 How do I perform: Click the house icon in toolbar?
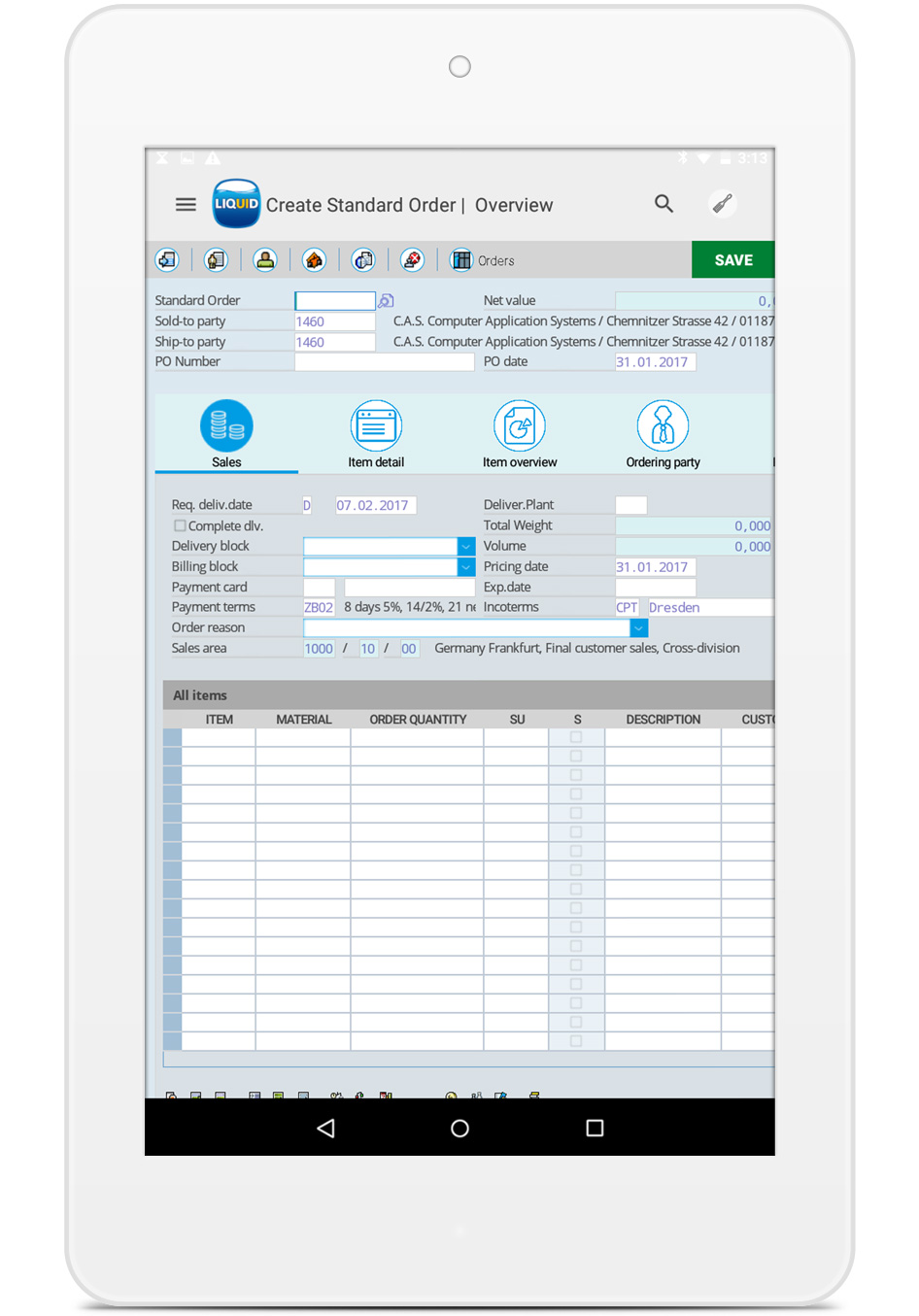pos(314,260)
